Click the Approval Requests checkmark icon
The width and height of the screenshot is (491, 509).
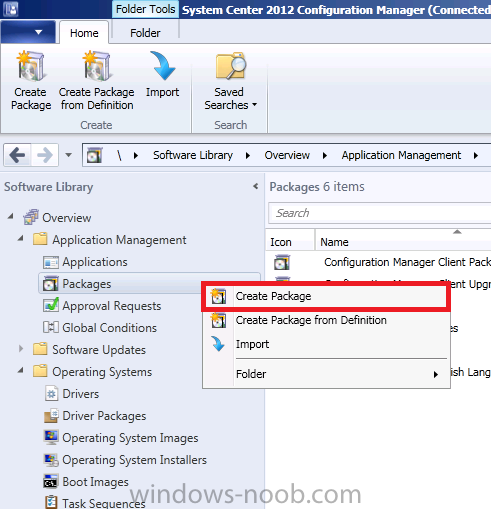(x=51, y=305)
